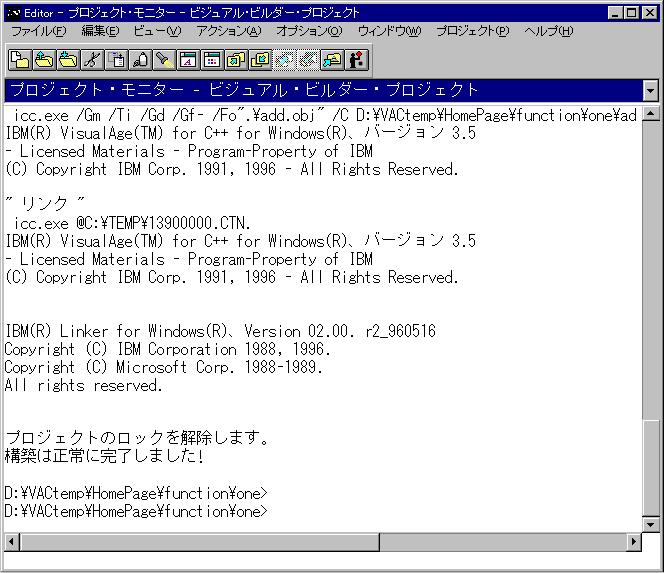The image size is (664, 573).
Task: Click the IBM(R) Linker for Windows line
Action: [x=220, y=331]
